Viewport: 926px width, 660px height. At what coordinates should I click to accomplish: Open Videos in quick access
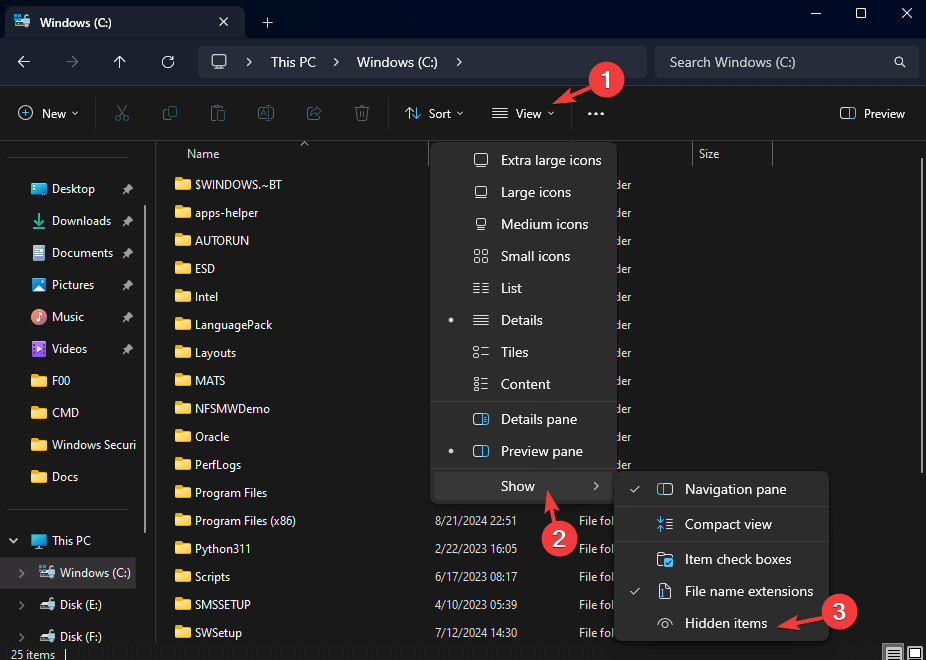click(70, 349)
